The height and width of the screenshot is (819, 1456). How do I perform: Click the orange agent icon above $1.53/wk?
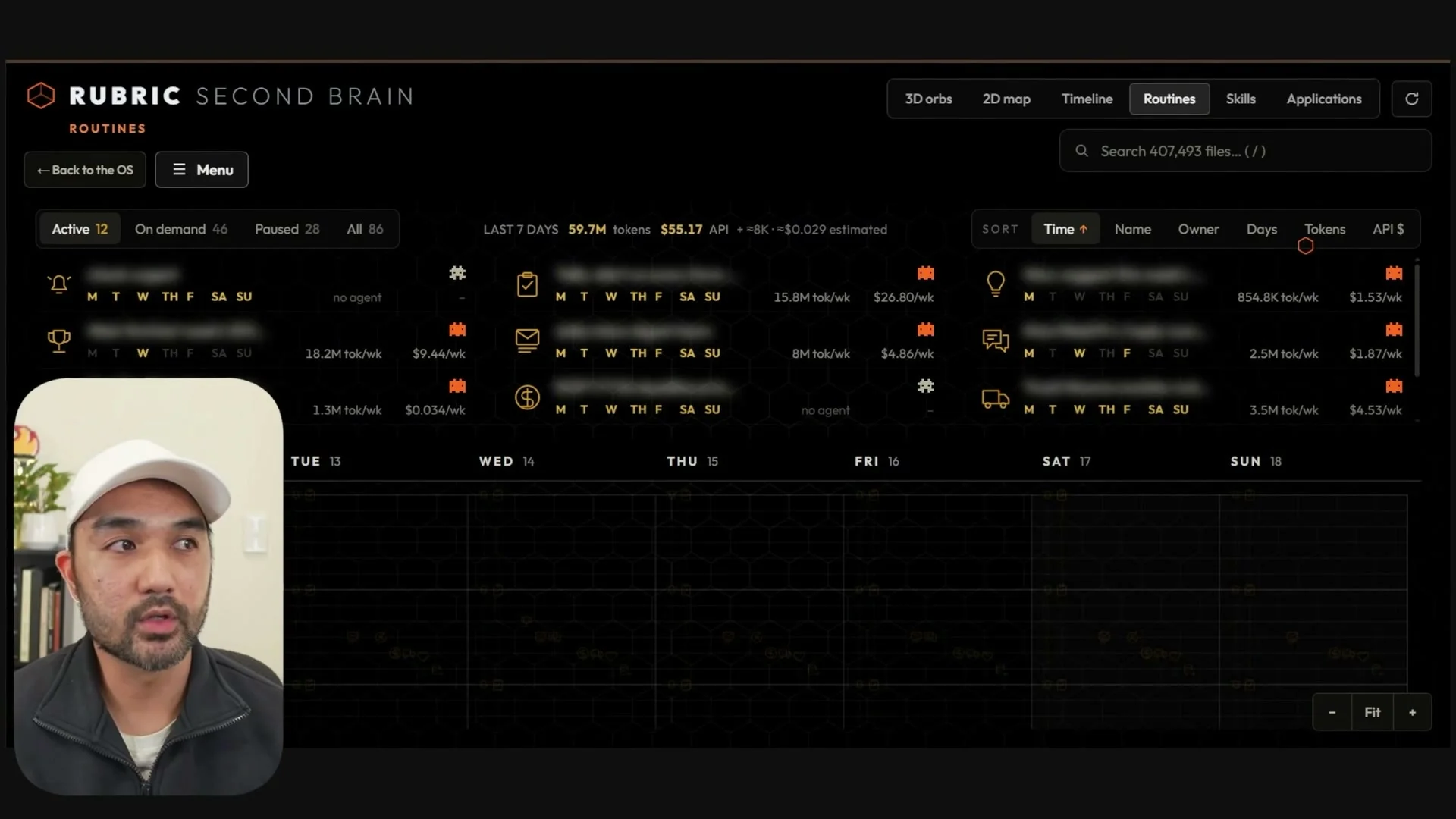coord(1394,273)
